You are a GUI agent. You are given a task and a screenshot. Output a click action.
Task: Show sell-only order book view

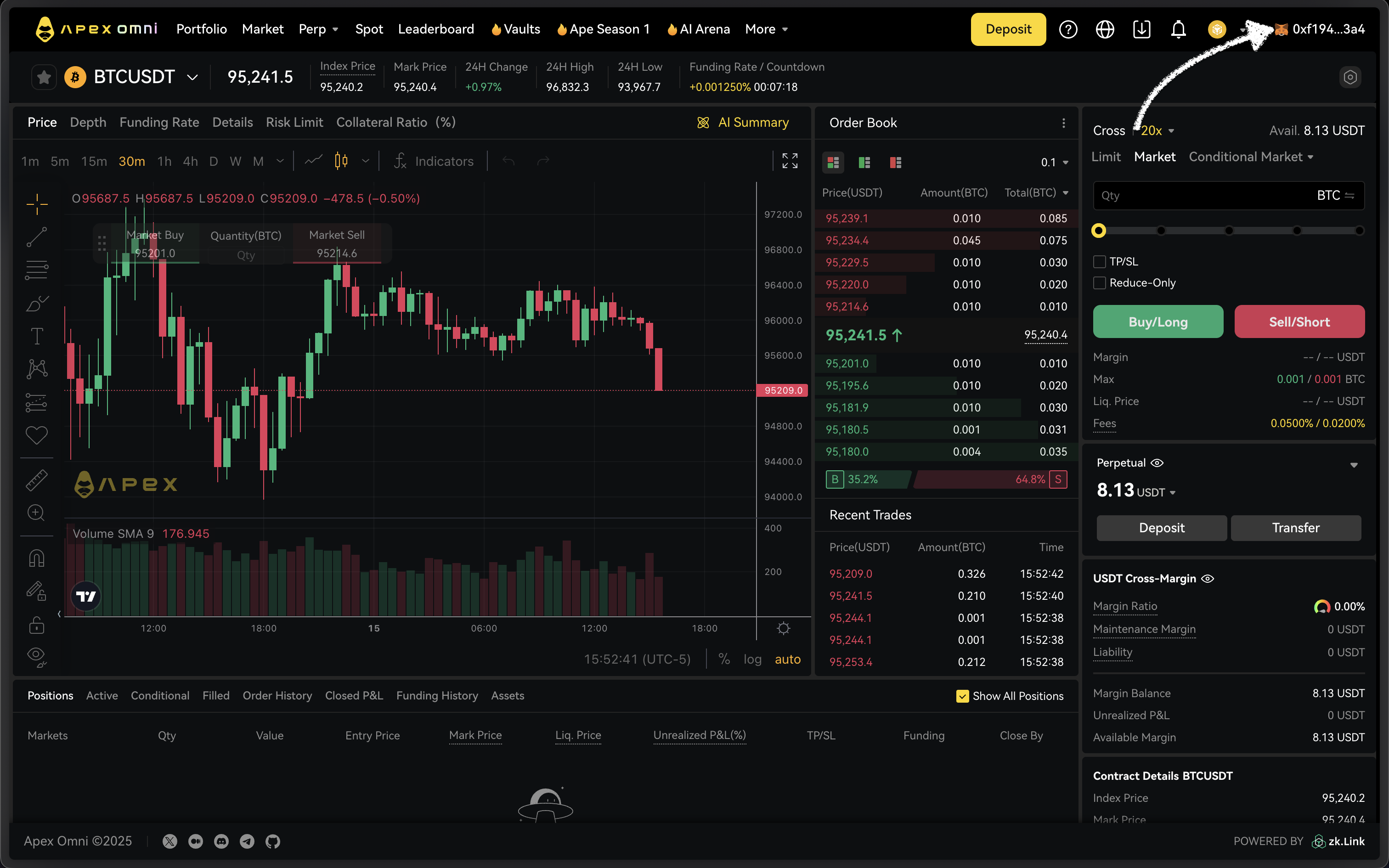pos(895,163)
